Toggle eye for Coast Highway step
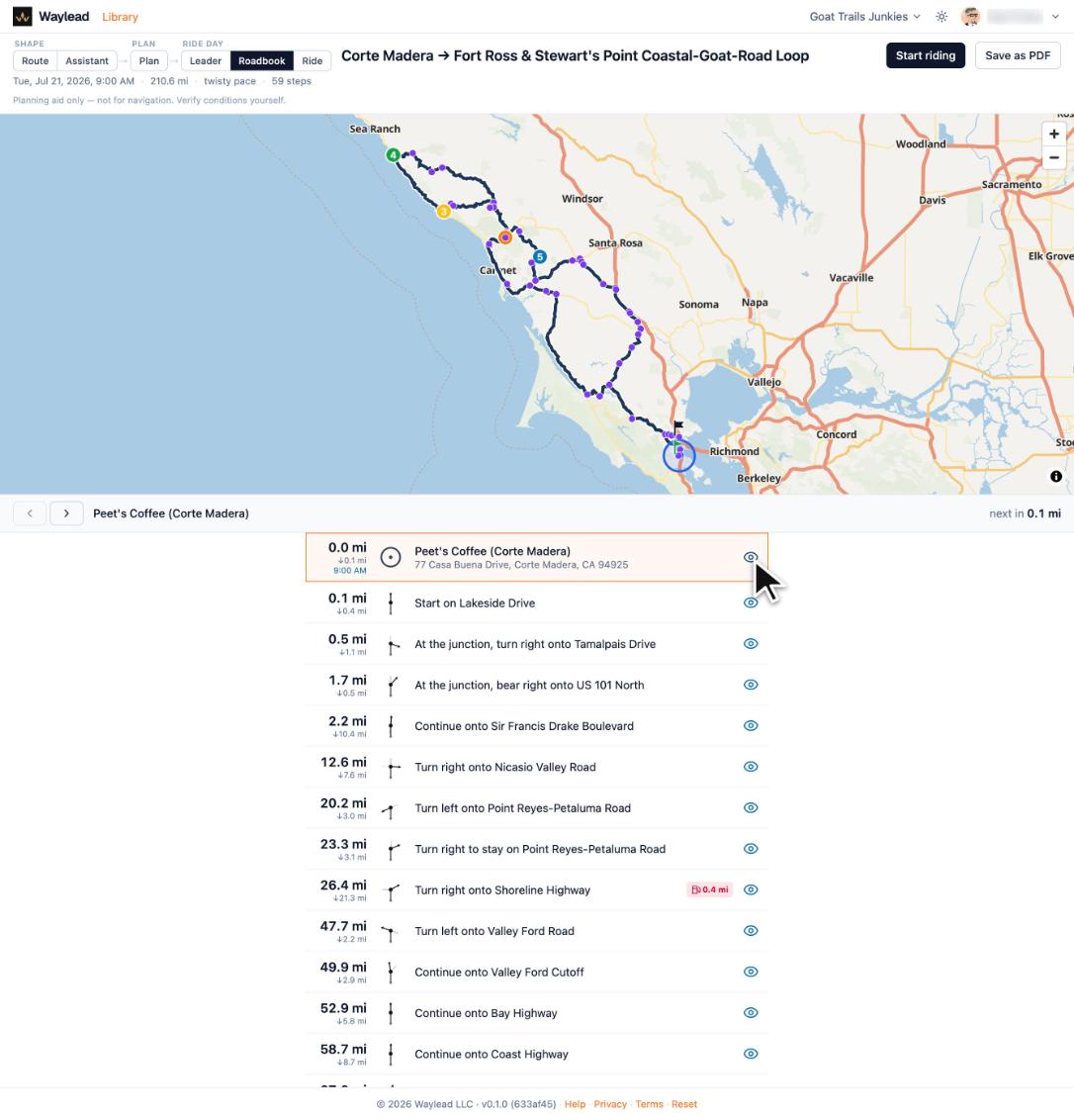This screenshot has height=1120, width=1074. pyautogui.click(x=751, y=1054)
